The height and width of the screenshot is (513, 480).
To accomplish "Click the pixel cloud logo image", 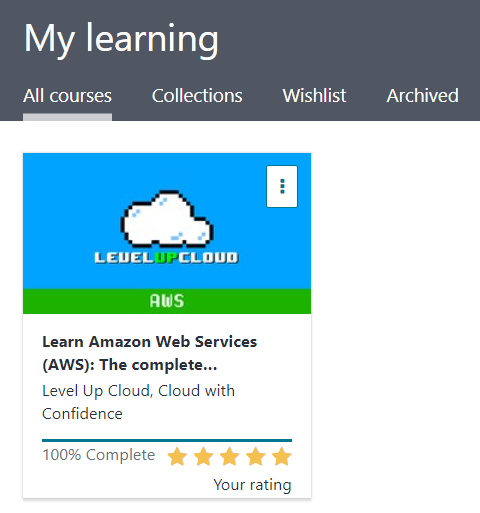I will point(167,219).
